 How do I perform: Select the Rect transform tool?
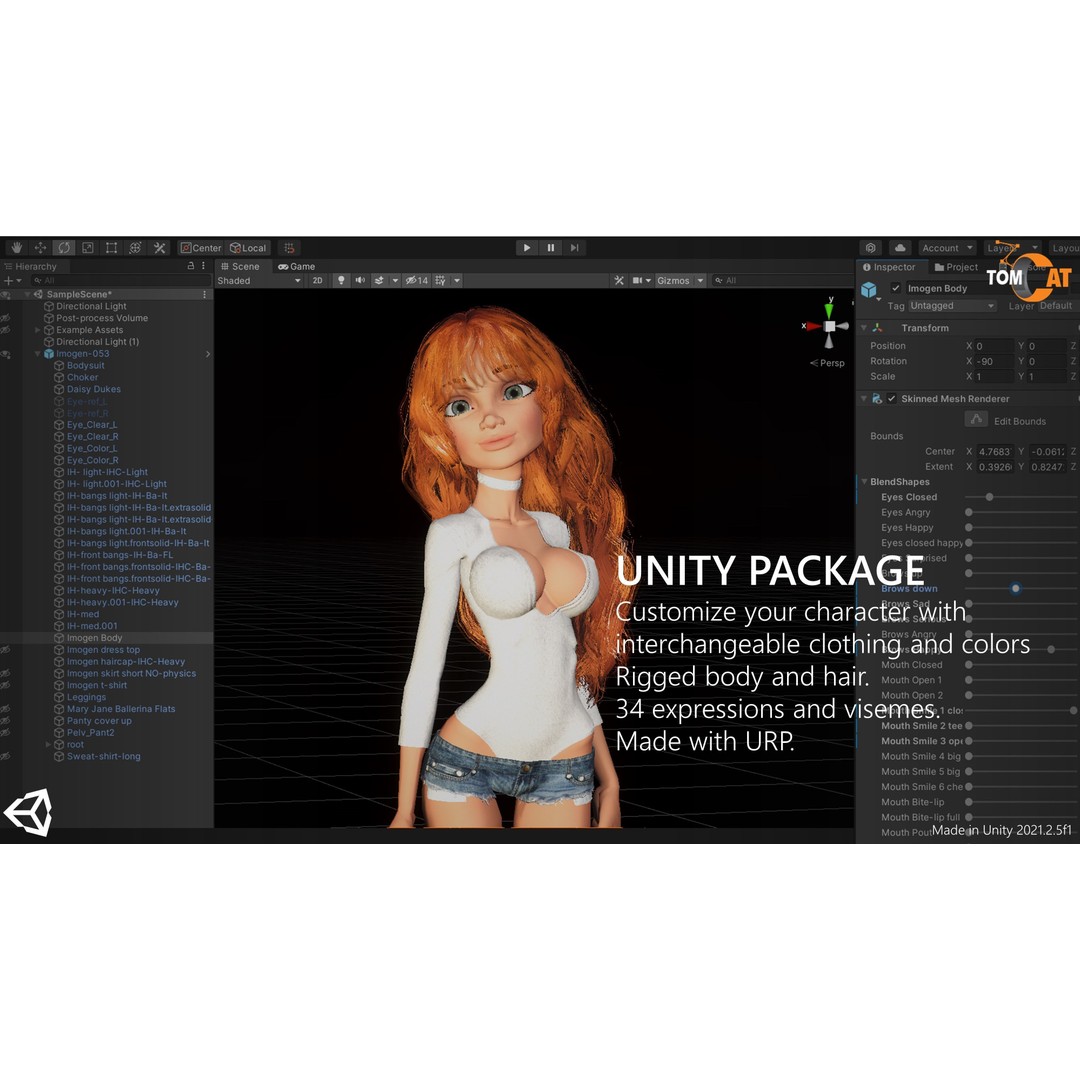tap(112, 248)
